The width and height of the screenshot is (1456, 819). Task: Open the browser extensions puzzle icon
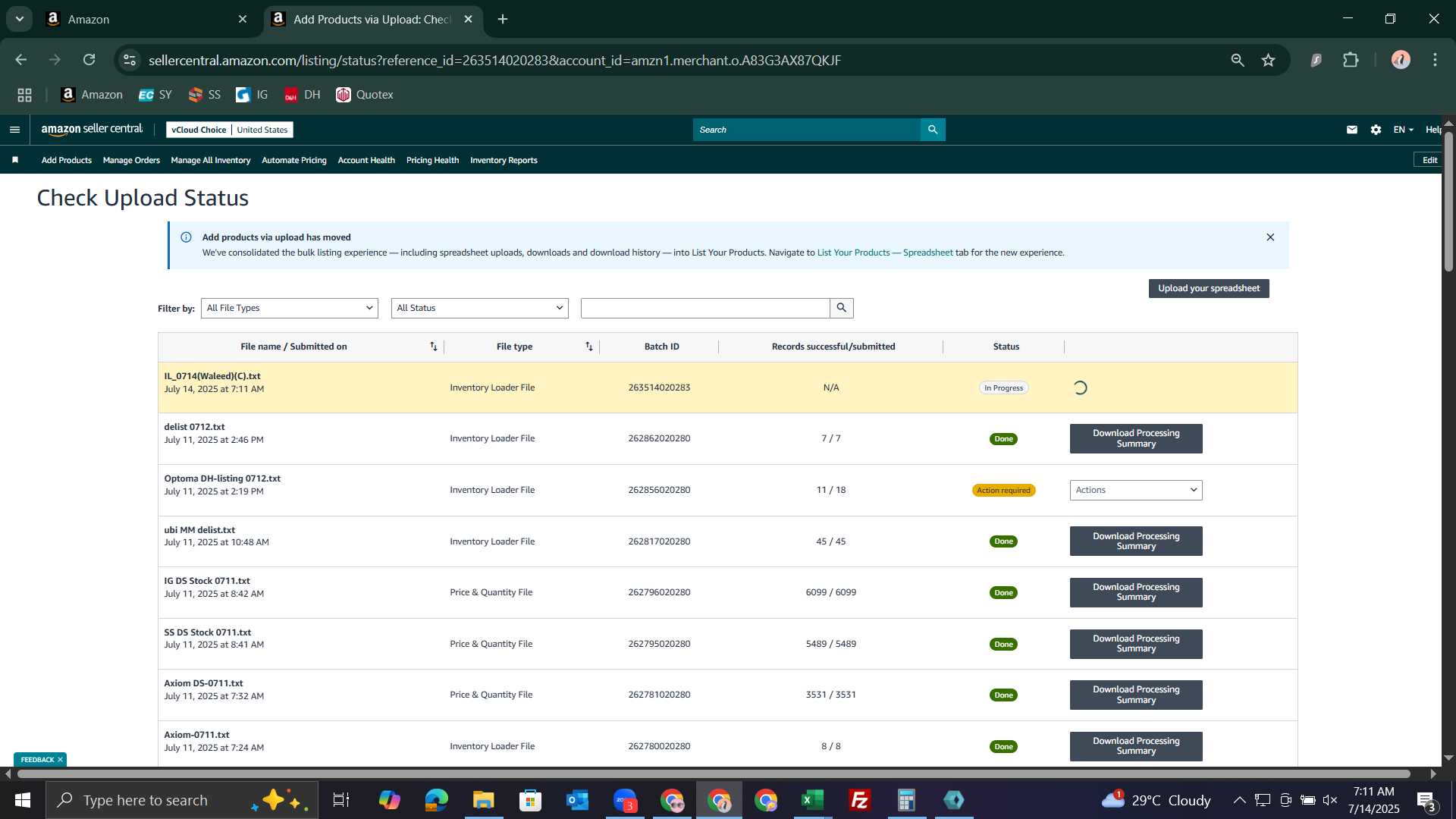pos(1351,60)
